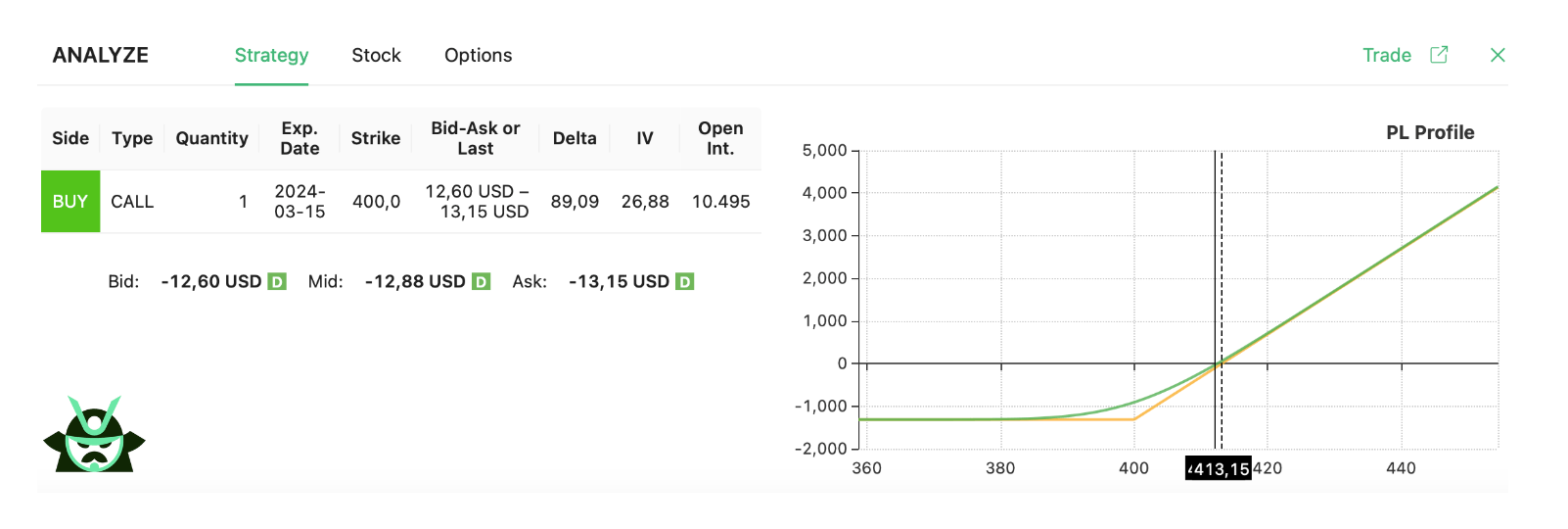This screenshot has width=1568, height=529.
Task: Click the Bid price -12,60 USD
Action: click(211, 282)
